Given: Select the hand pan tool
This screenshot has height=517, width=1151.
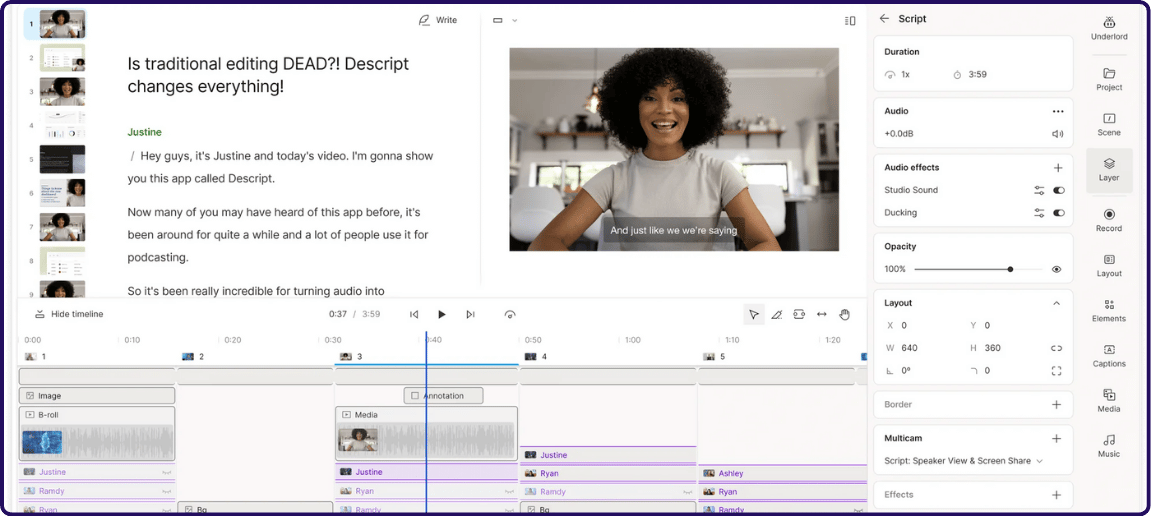Looking at the screenshot, I should click(x=844, y=314).
